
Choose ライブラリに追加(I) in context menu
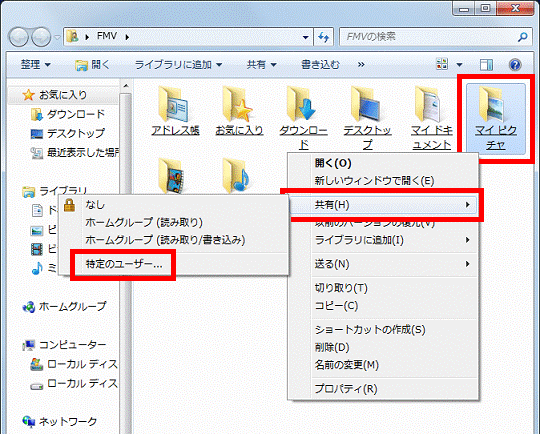383,240
